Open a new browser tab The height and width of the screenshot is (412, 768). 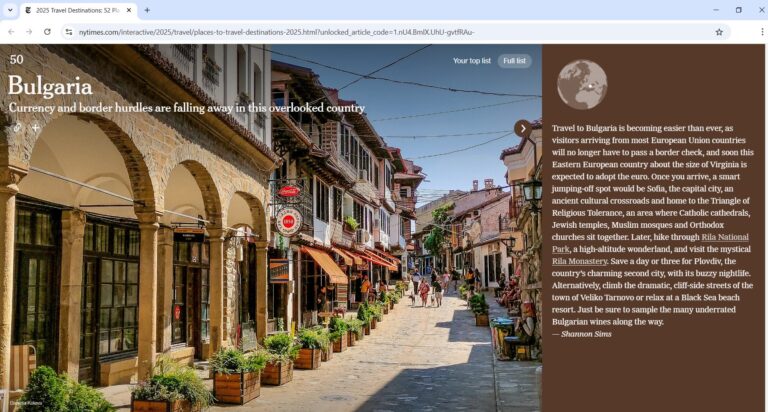pos(147,10)
